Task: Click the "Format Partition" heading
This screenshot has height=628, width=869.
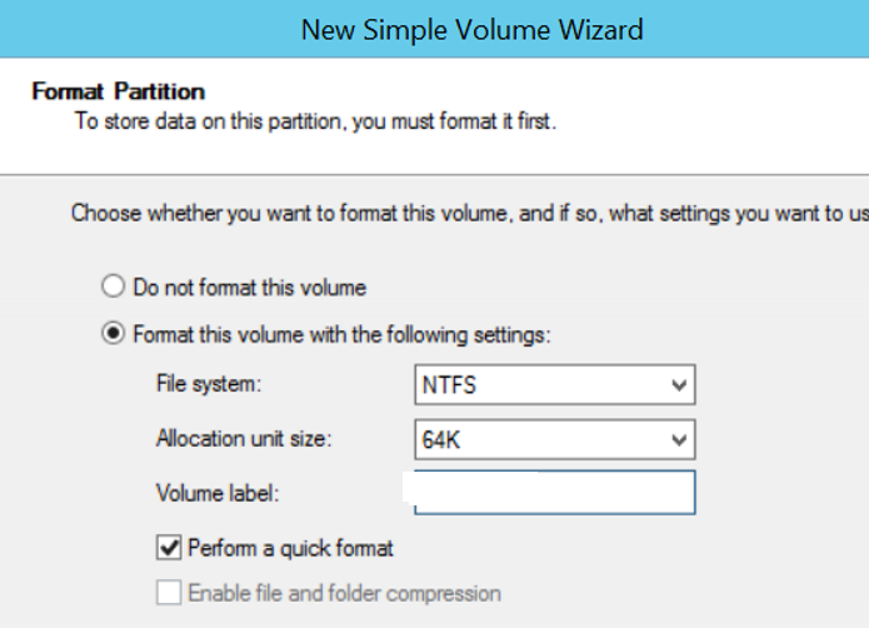Action: [119, 91]
